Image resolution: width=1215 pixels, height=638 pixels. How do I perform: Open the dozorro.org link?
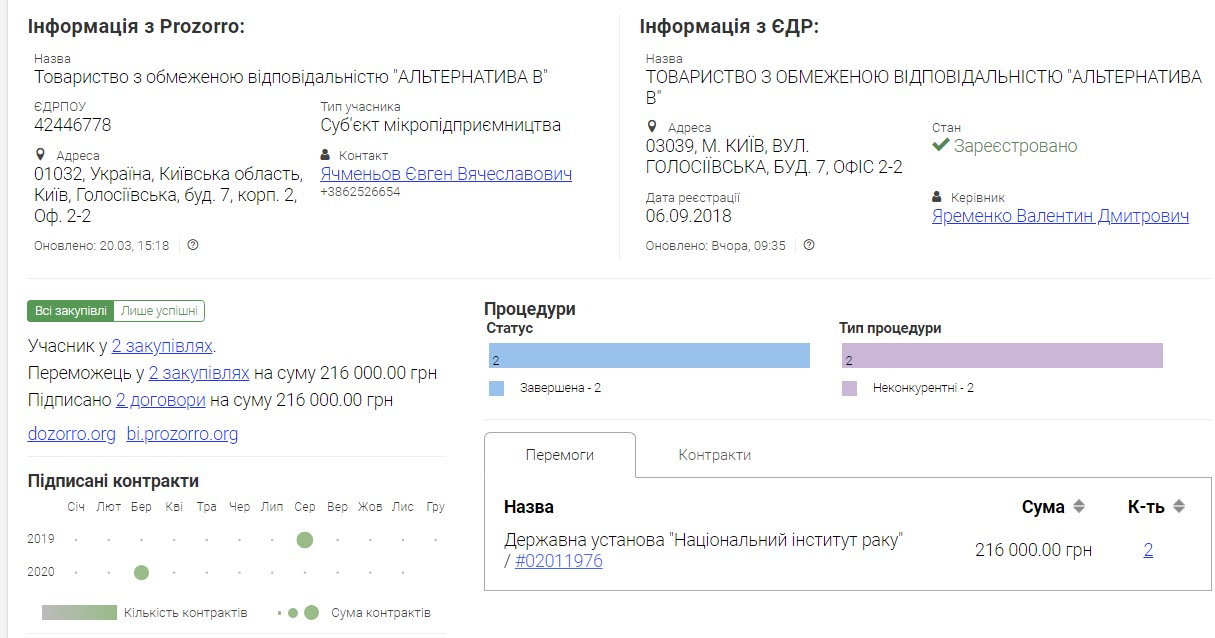72,434
